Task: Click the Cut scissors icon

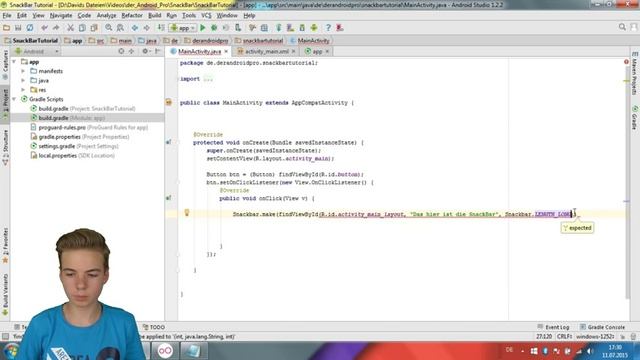Action: (x=70, y=28)
